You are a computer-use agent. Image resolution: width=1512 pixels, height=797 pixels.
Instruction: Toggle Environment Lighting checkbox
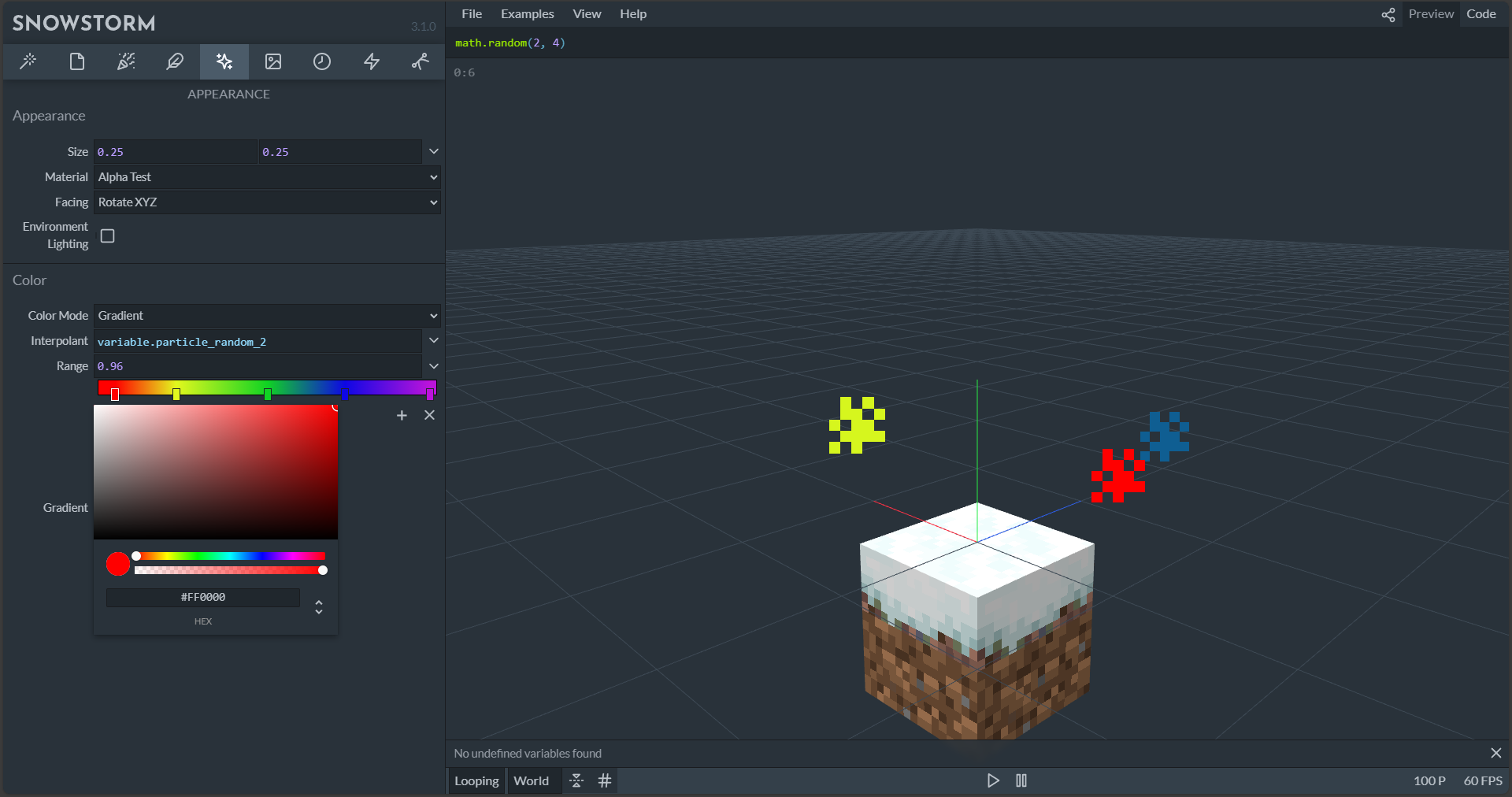[x=108, y=235]
